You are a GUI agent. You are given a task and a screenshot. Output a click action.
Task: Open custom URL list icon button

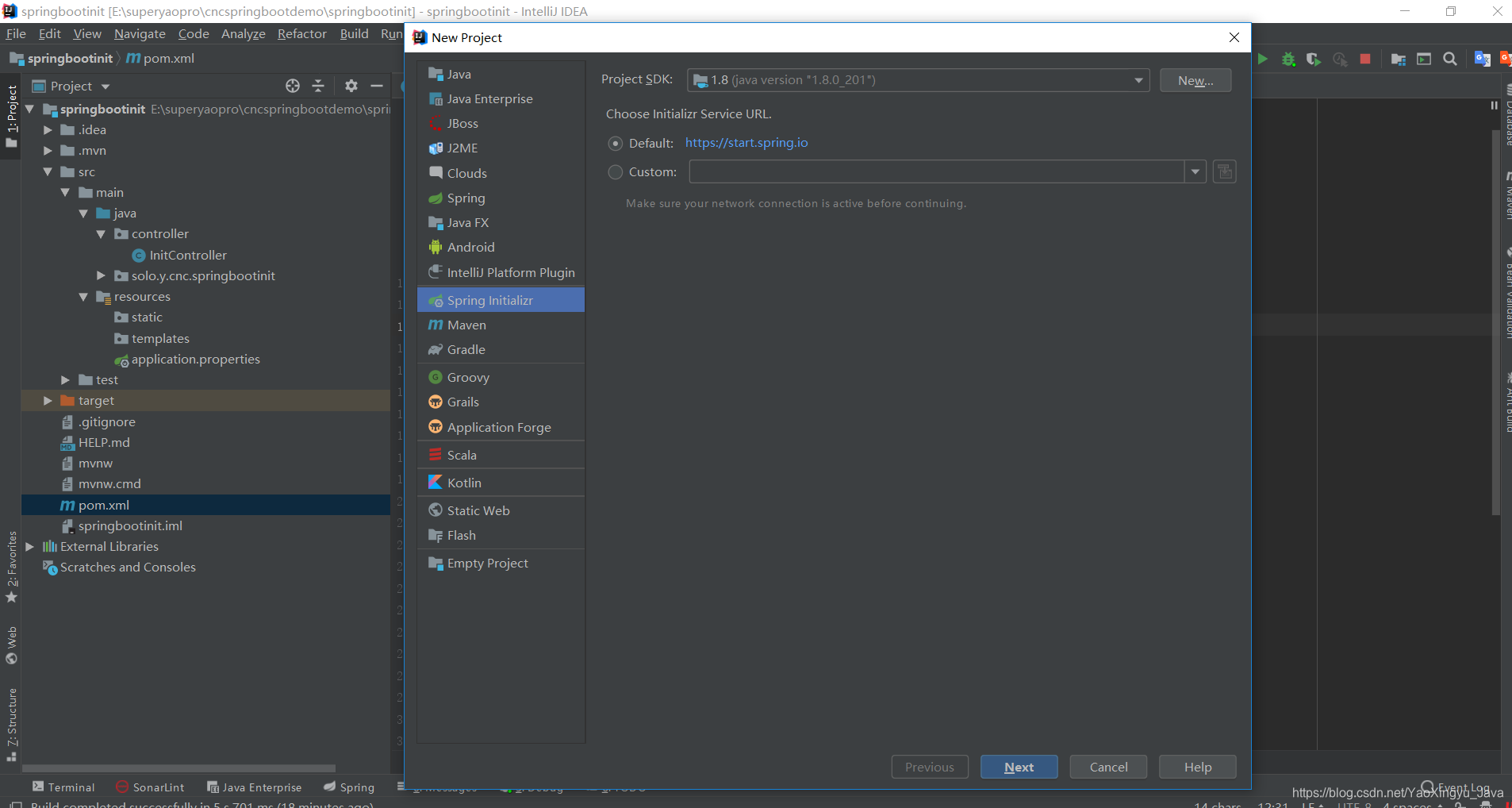coord(1225,171)
